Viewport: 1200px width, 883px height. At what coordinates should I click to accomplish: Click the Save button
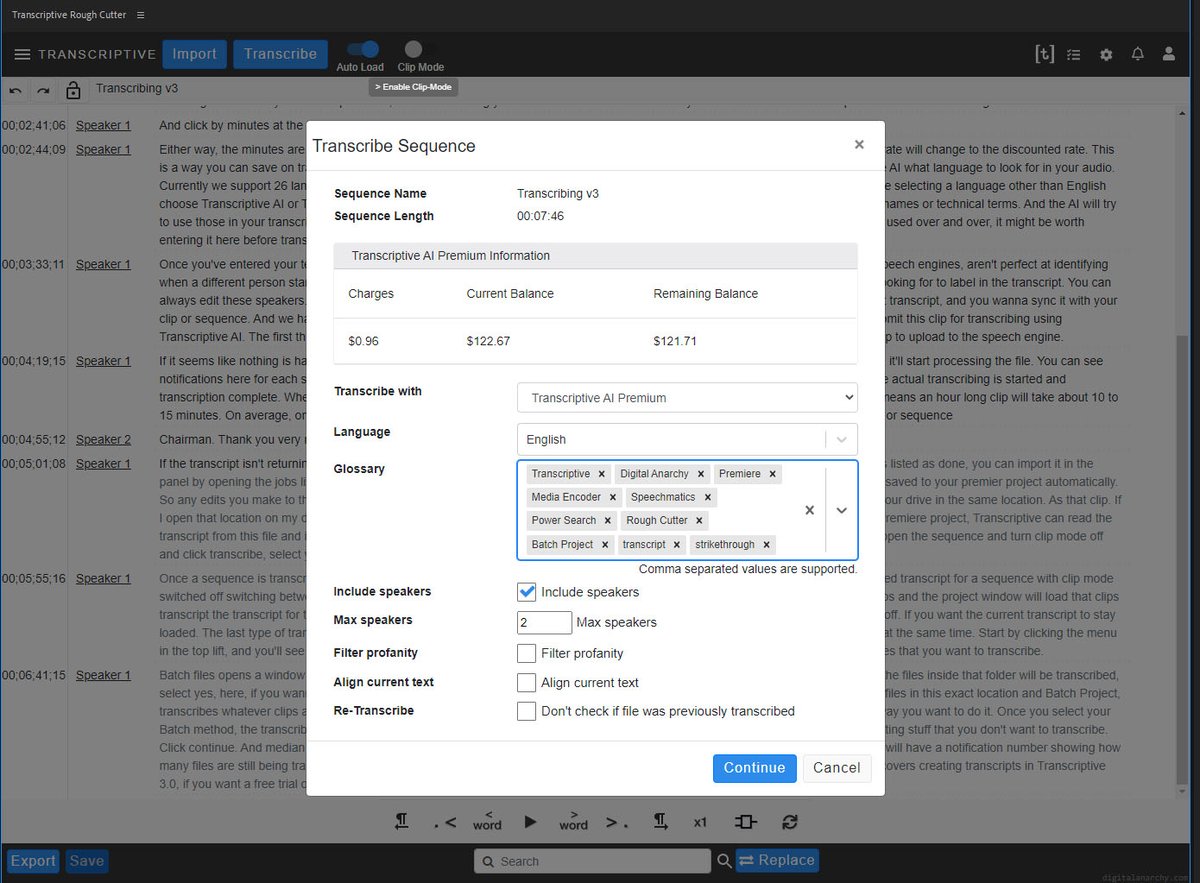pos(87,861)
